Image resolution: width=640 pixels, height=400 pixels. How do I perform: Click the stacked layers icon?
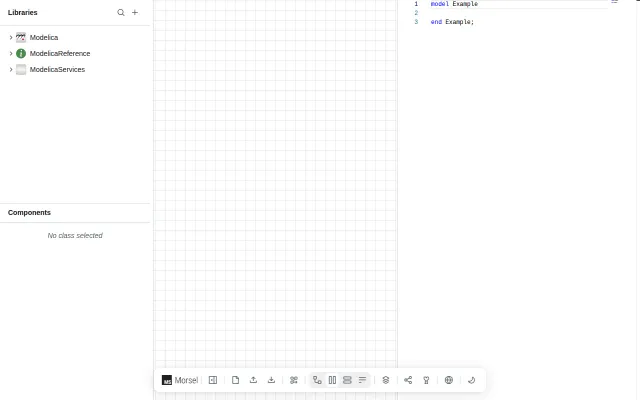386,380
